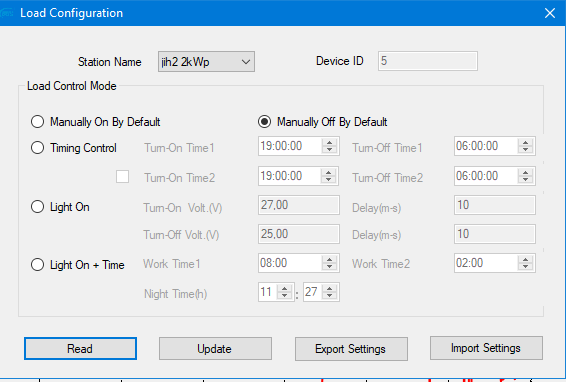Increase Turn-On Time2 with up arrow
The width and height of the screenshot is (566, 382).
coord(328,173)
